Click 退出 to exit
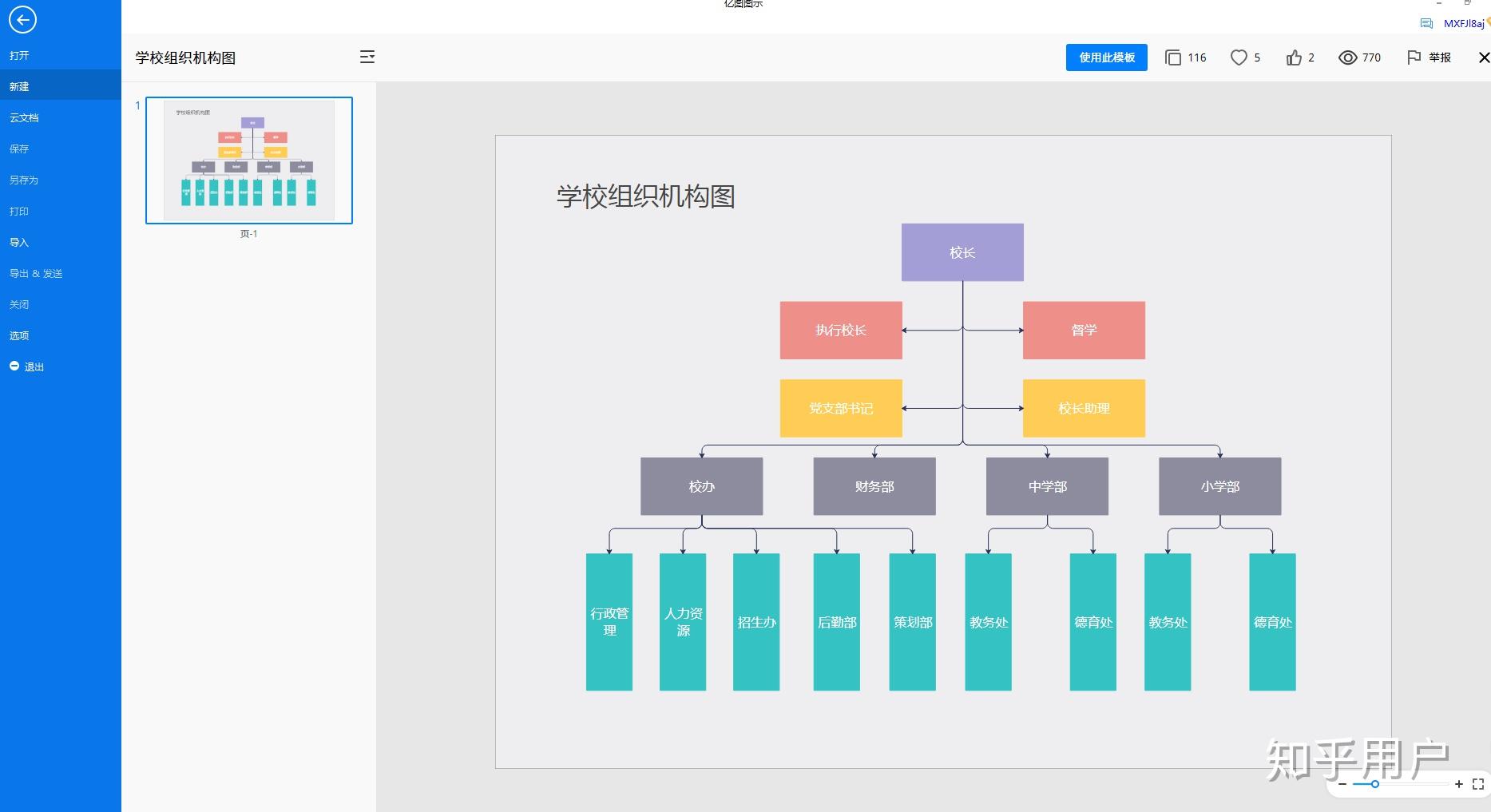 (x=27, y=366)
